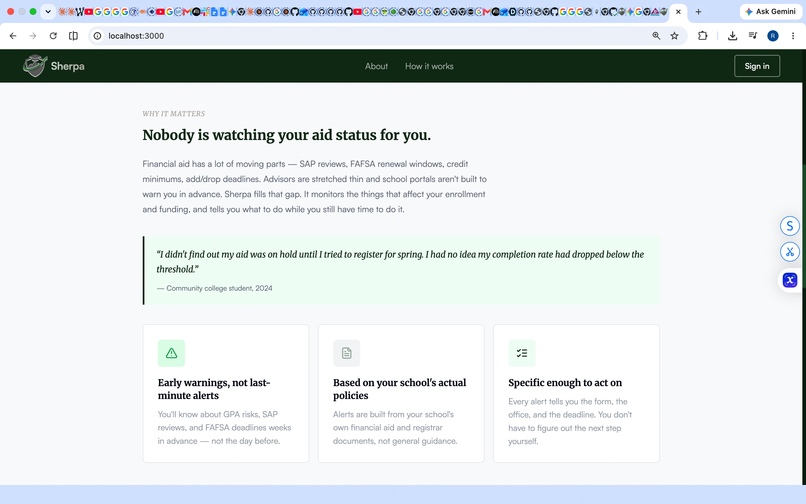Click the floating scissors circle icon
The height and width of the screenshot is (504, 806).
click(x=790, y=252)
